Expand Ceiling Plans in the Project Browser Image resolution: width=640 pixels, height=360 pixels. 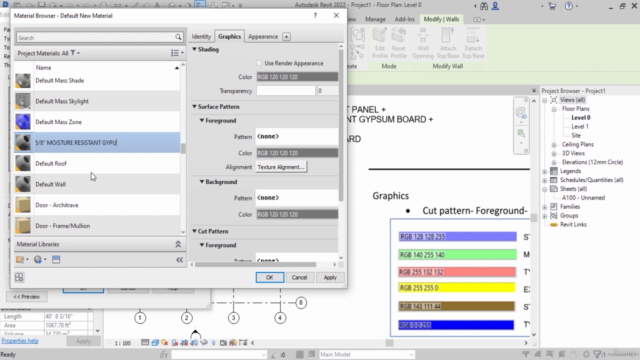pyautogui.click(x=554, y=144)
